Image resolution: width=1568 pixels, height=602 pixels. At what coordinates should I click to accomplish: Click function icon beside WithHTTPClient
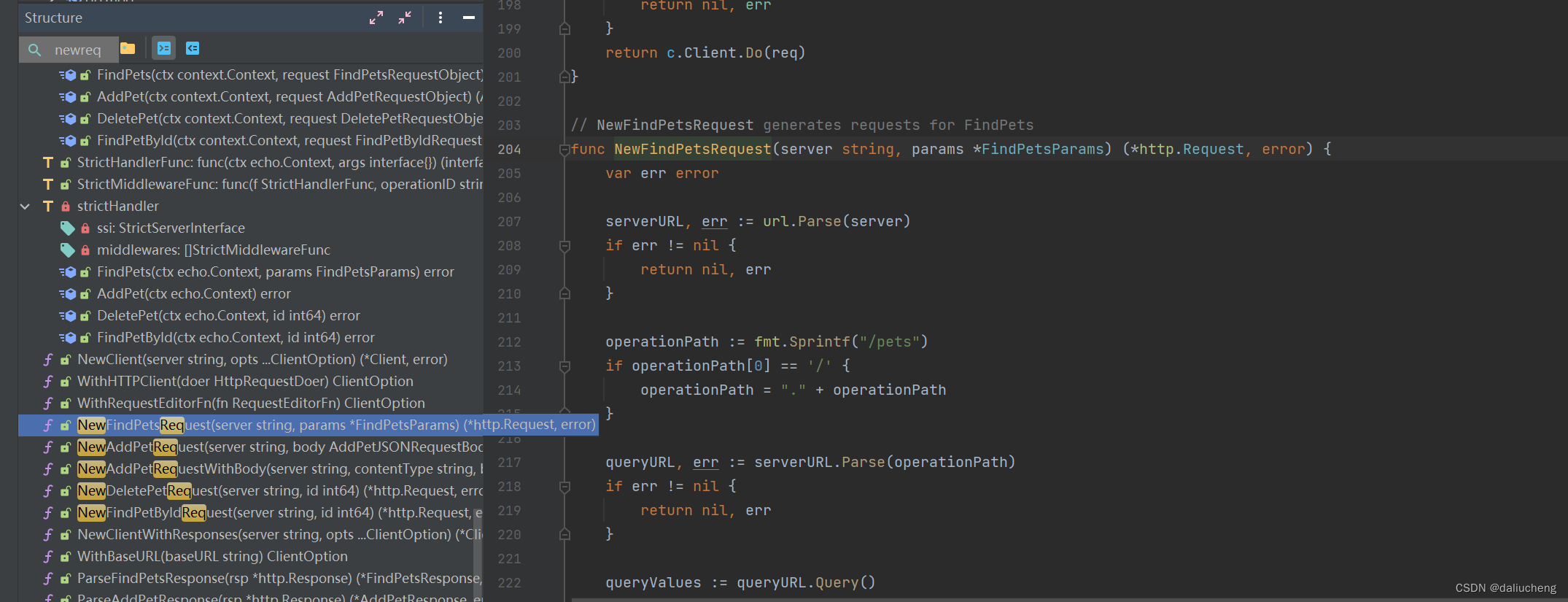pyautogui.click(x=48, y=382)
